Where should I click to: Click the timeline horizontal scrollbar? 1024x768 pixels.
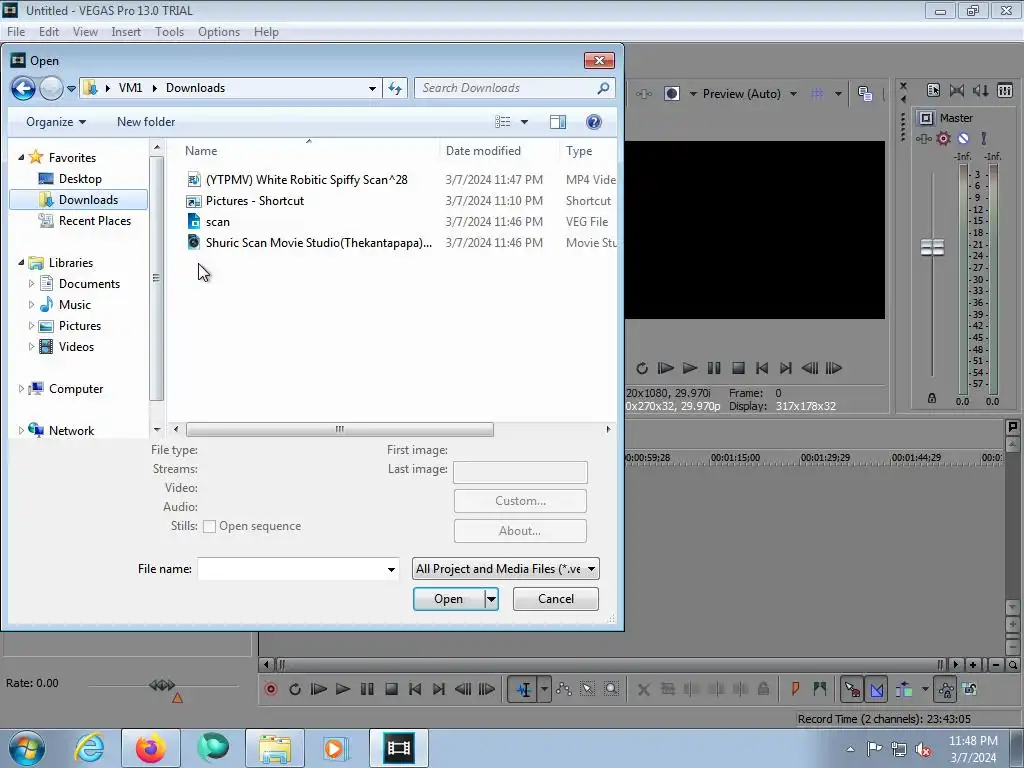click(x=610, y=665)
